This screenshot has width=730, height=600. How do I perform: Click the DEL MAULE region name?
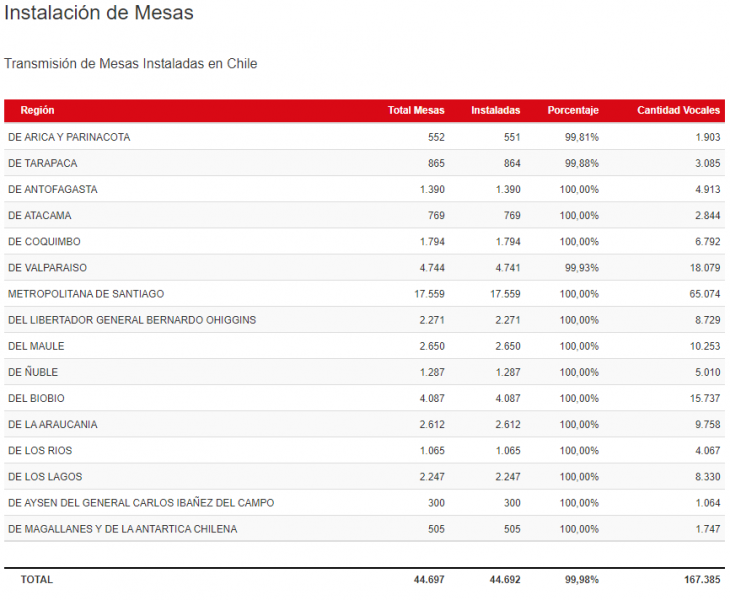click(36, 346)
